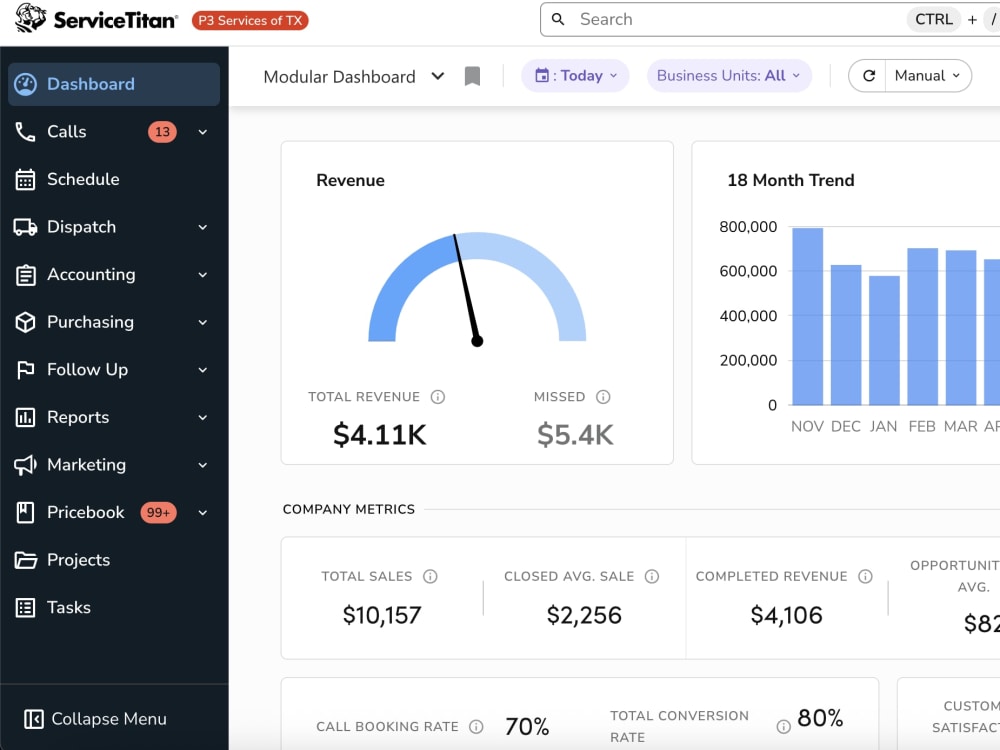Viewport: 1000px width, 750px height.
Task: Click the P3 Services of TX badge
Action: coord(250,20)
